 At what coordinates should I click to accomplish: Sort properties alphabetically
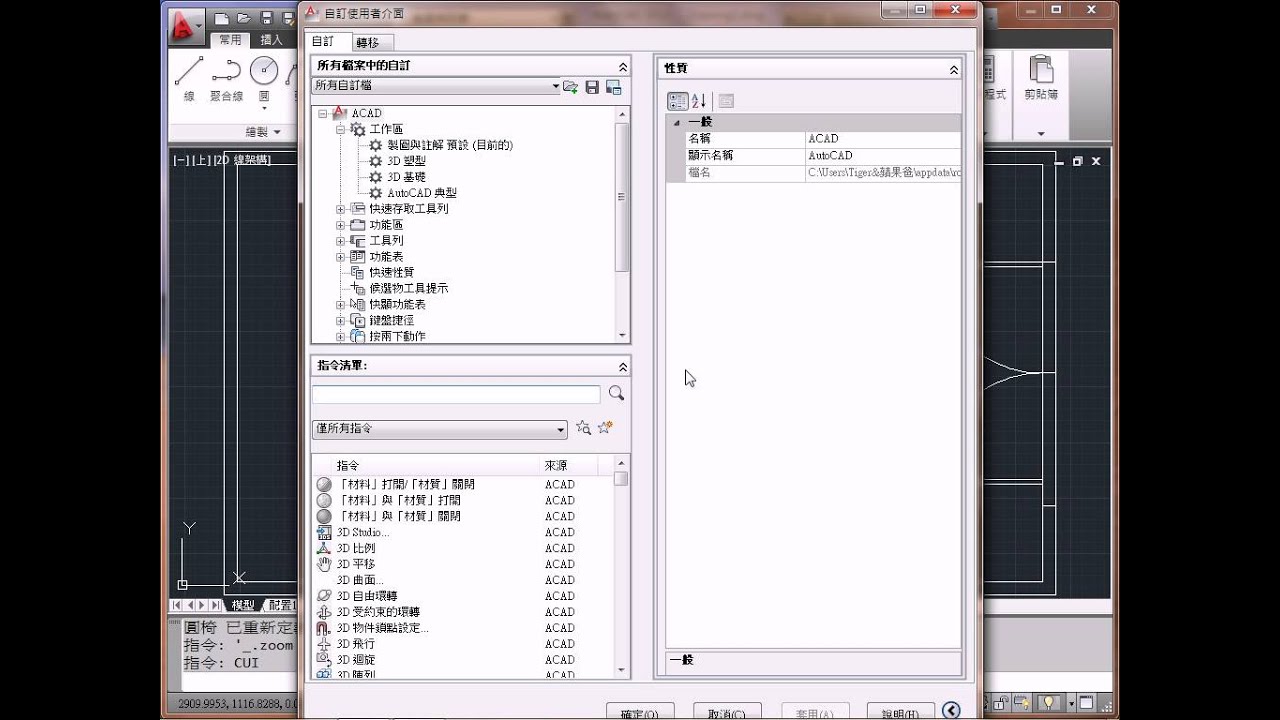(x=699, y=101)
